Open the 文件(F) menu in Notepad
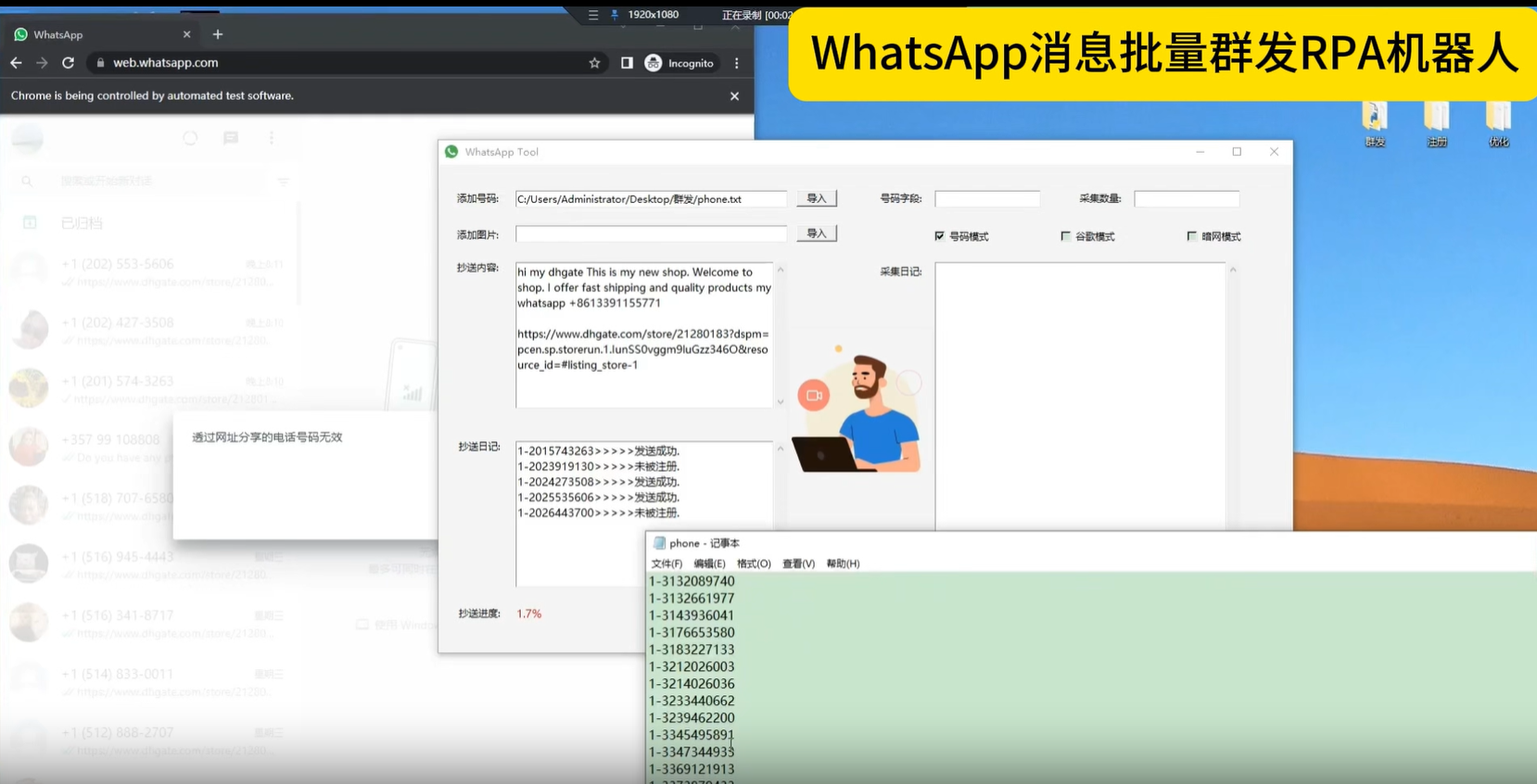Image resolution: width=1537 pixels, height=784 pixels. click(666, 563)
